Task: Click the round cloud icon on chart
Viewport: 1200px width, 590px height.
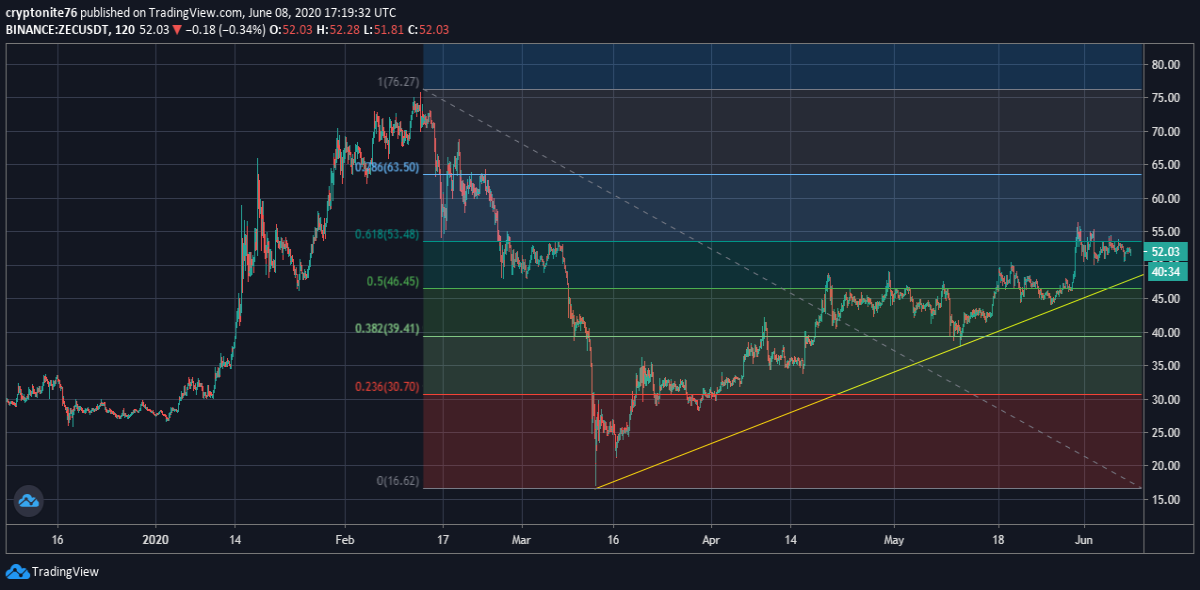Action: click(28, 501)
